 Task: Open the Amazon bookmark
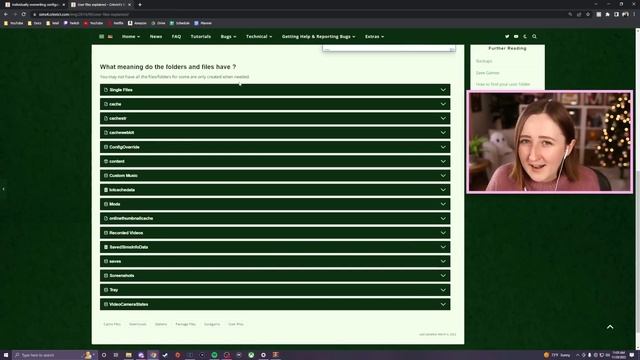(x=137, y=23)
